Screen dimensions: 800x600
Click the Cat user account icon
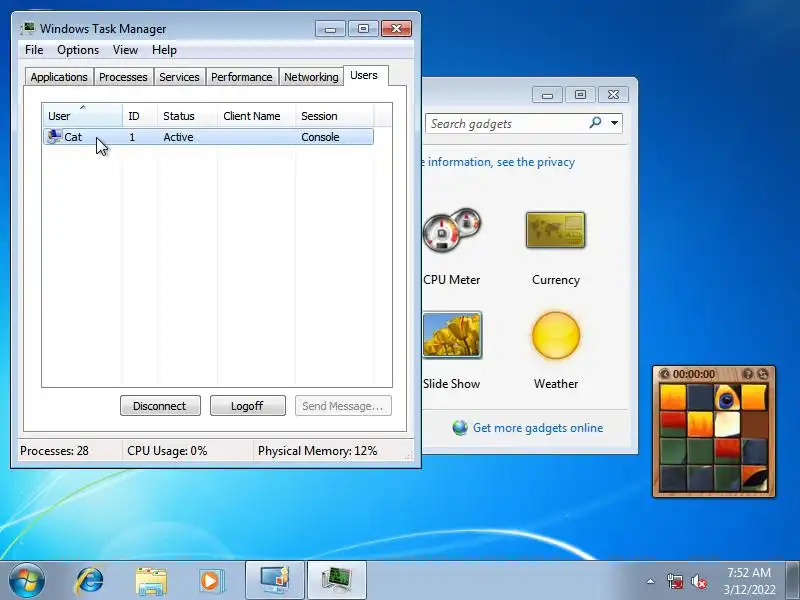click(54, 136)
